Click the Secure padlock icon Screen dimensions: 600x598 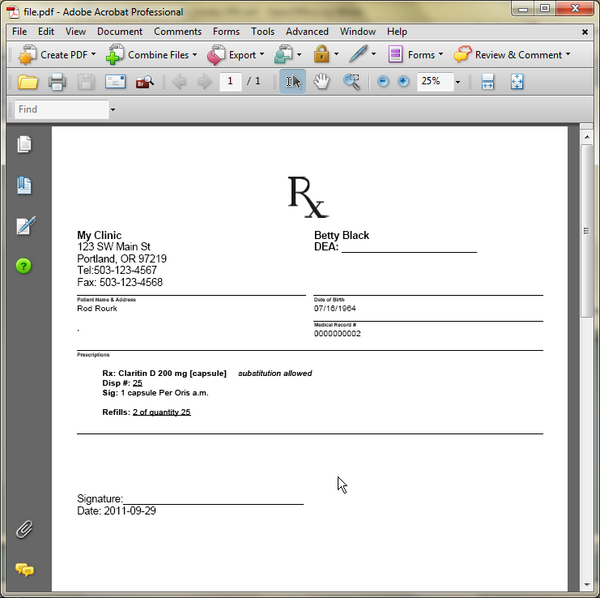tap(321, 54)
